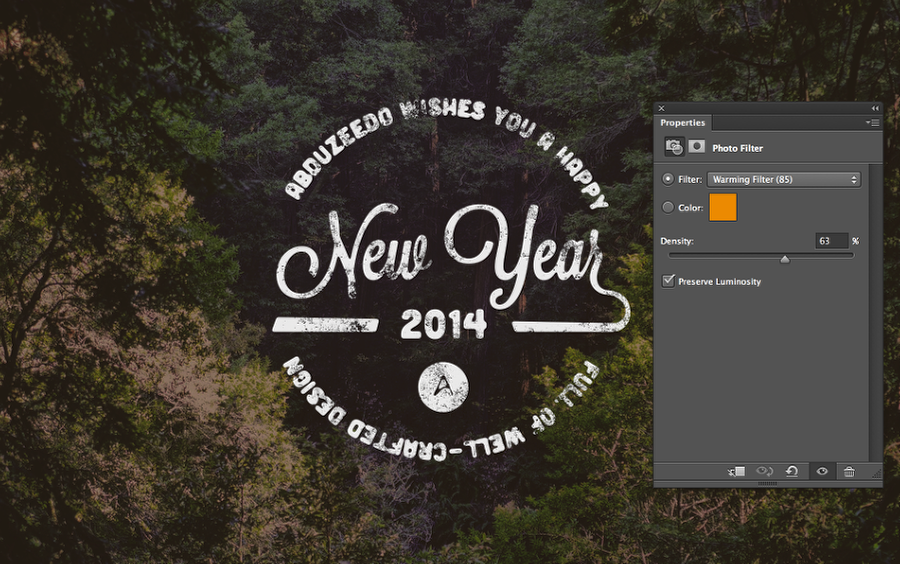Click the Density value field

(x=831, y=241)
